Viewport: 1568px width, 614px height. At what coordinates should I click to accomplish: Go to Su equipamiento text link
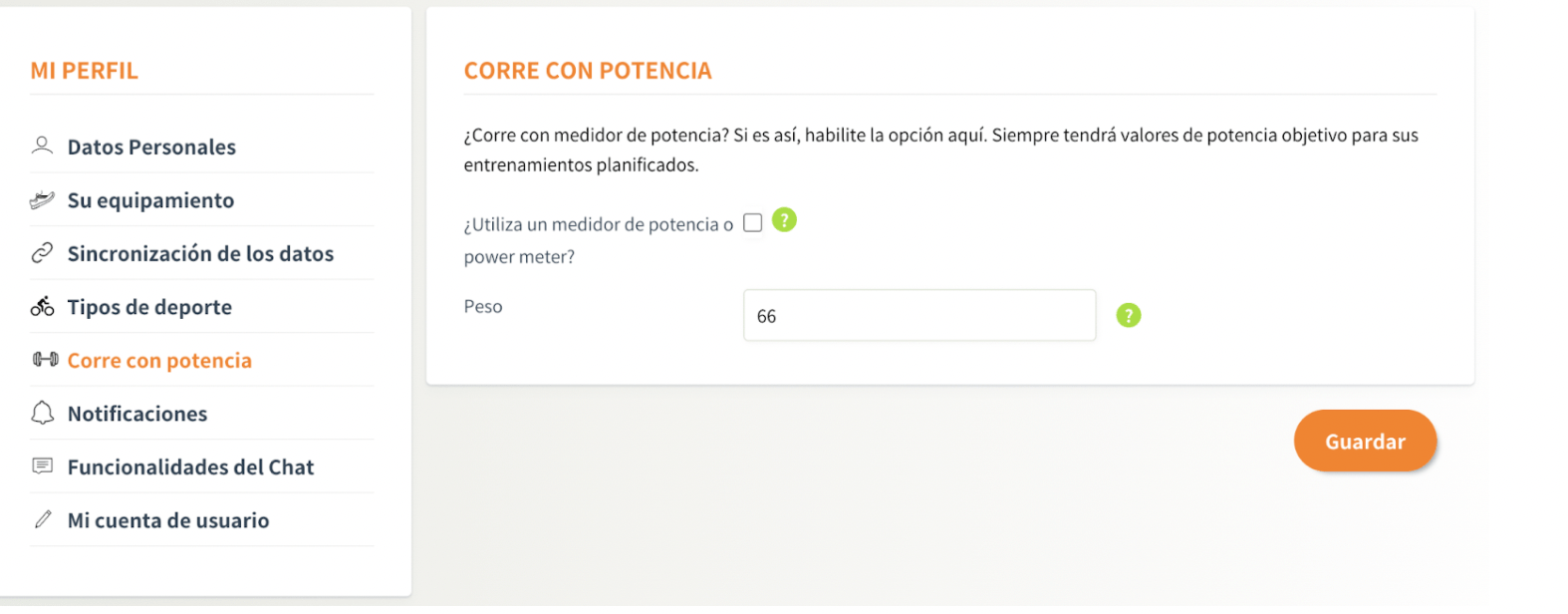point(150,200)
